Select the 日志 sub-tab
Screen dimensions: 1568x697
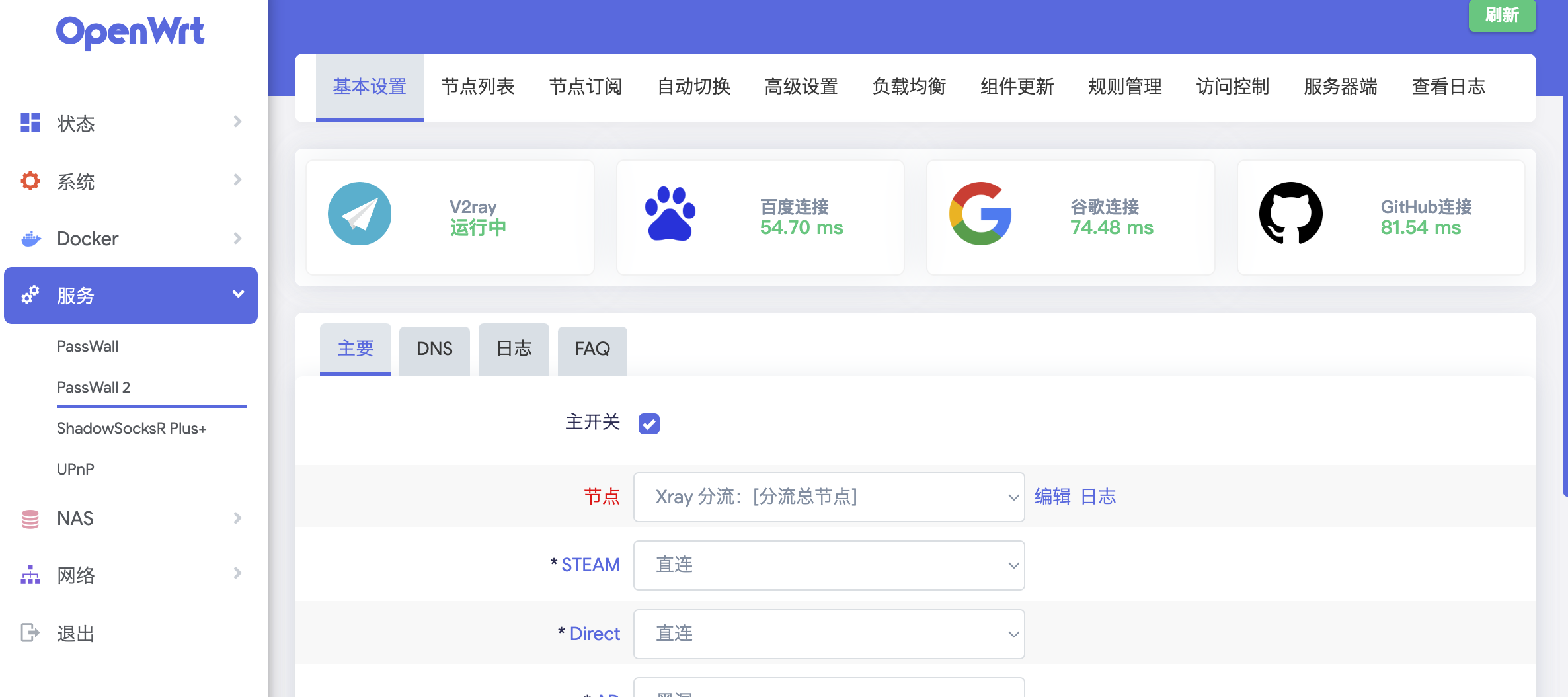click(x=514, y=350)
